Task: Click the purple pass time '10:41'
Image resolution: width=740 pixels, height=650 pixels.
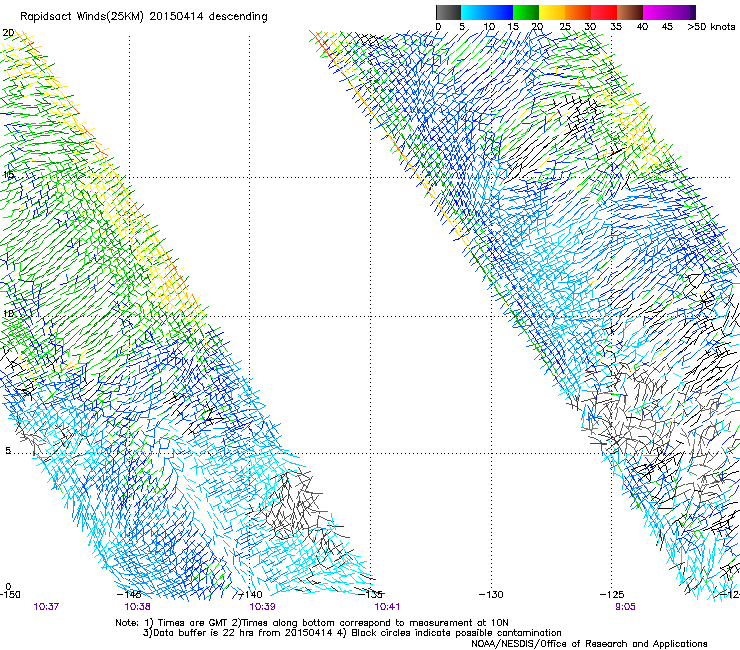Action: [387, 607]
